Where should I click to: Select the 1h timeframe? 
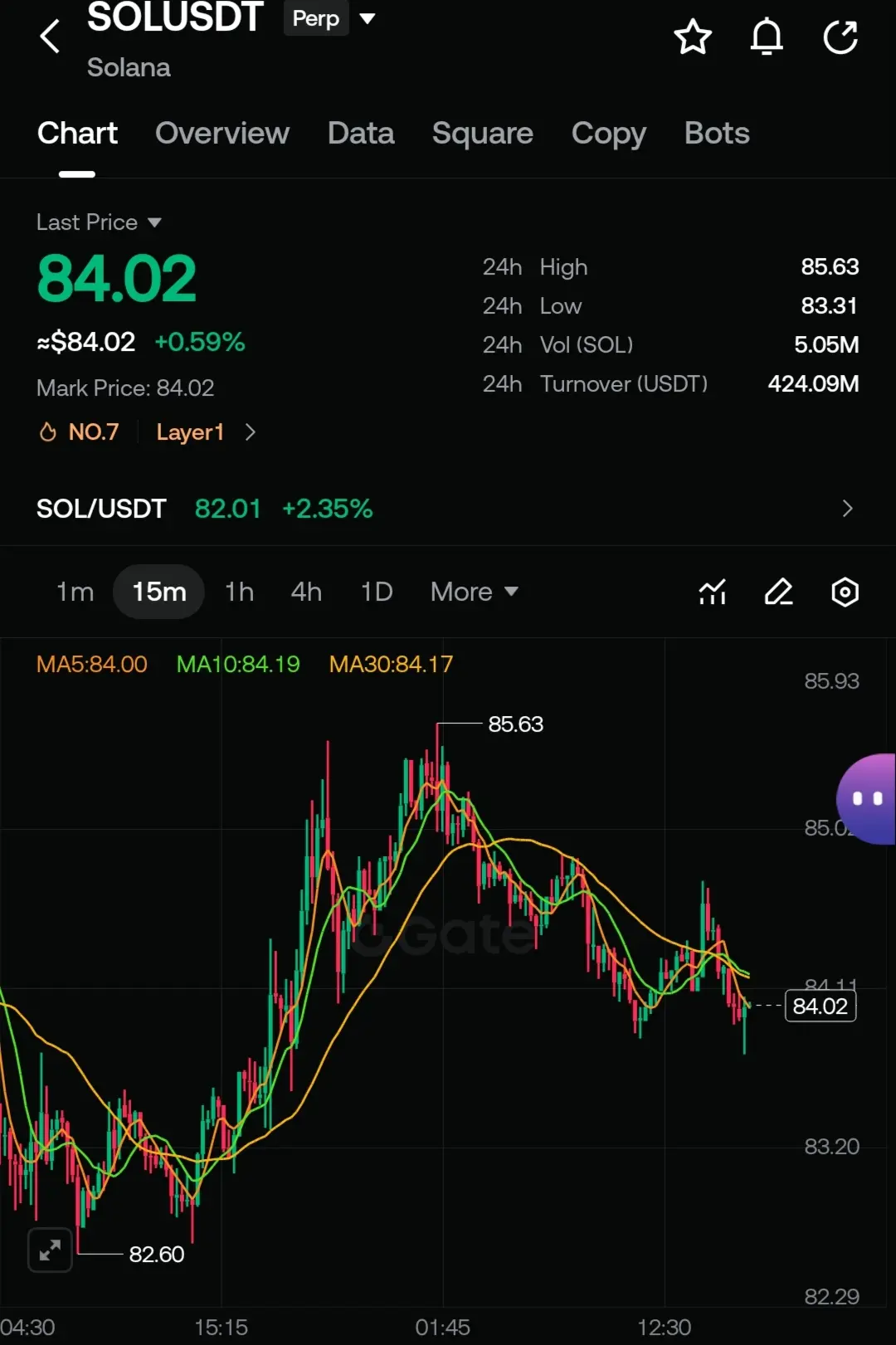tap(239, 592)
